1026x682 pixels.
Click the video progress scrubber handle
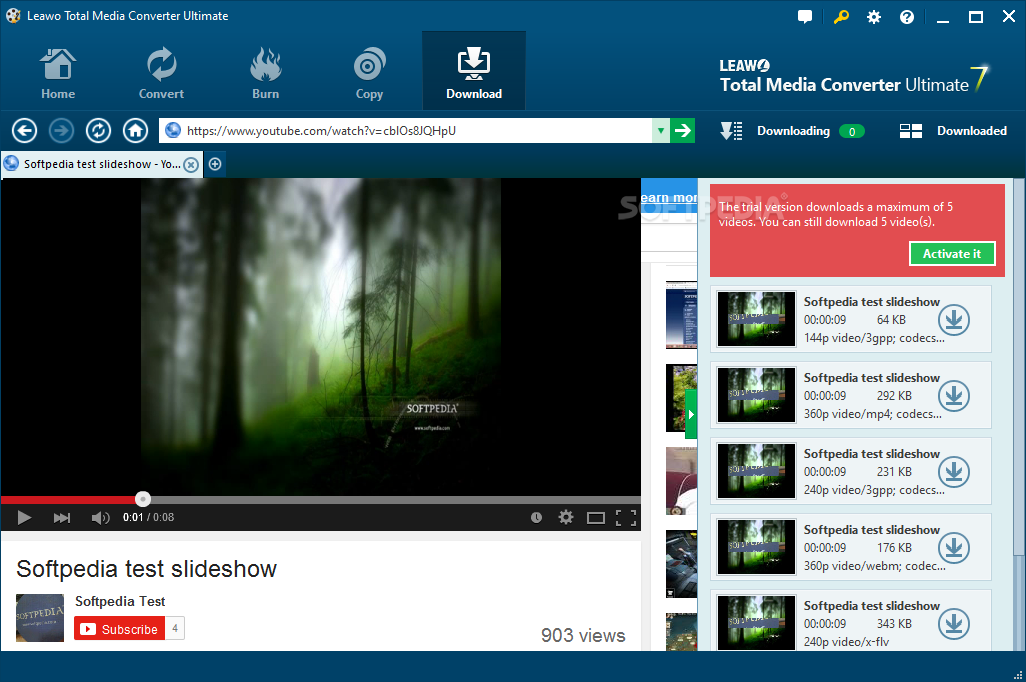point(143,499)
